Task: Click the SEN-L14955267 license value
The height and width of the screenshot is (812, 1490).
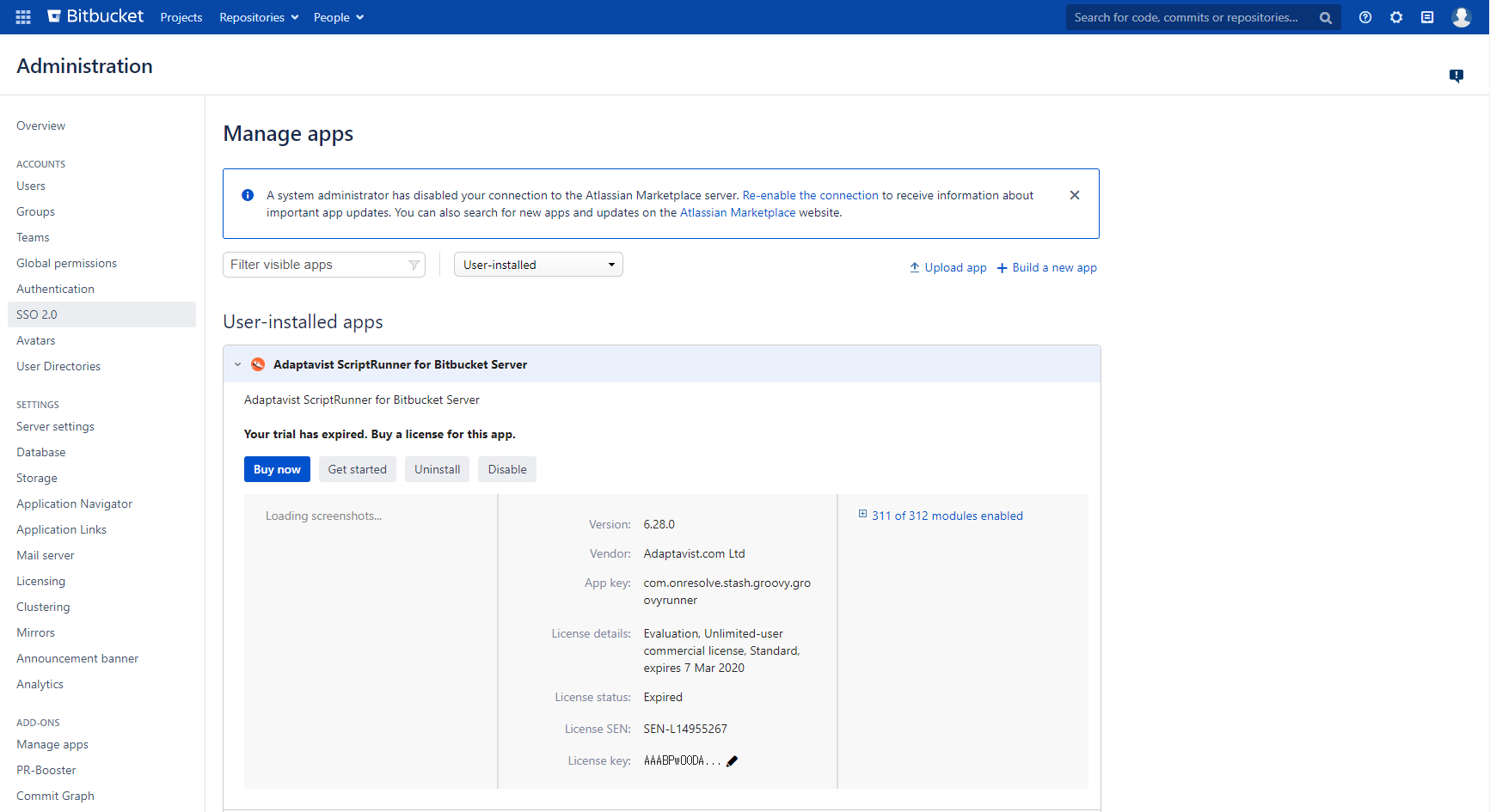Action: tap(685, 729)
